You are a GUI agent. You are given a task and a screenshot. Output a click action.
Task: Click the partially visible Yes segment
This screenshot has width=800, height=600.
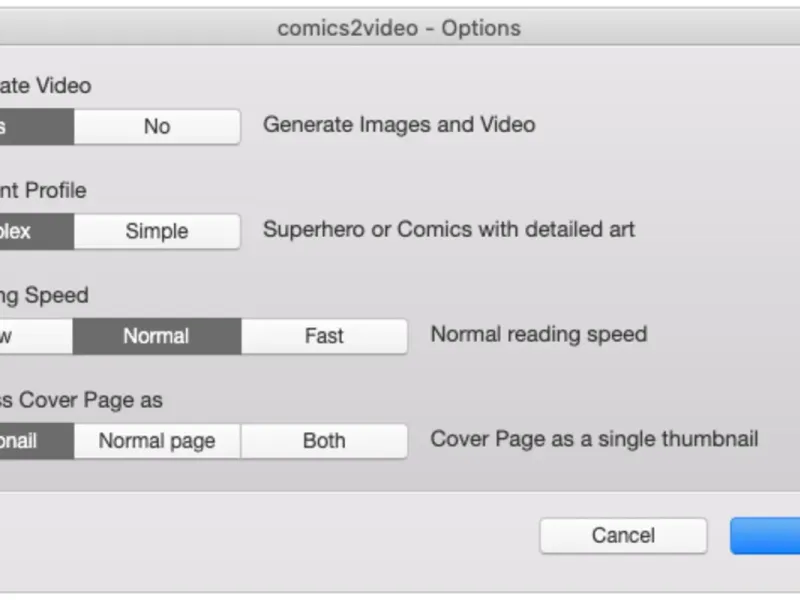coord(35,127)
